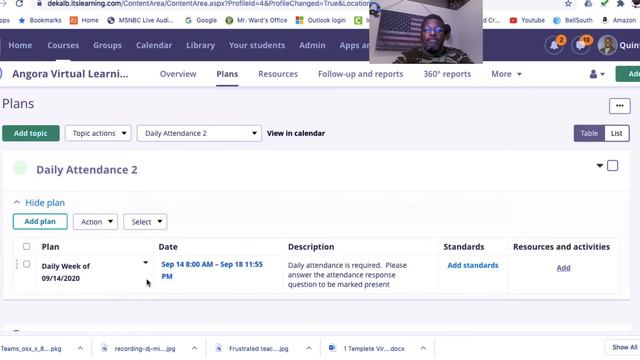The image size is (640, 360).
Task: Open the Google bookmark
Action: (201, 20)
